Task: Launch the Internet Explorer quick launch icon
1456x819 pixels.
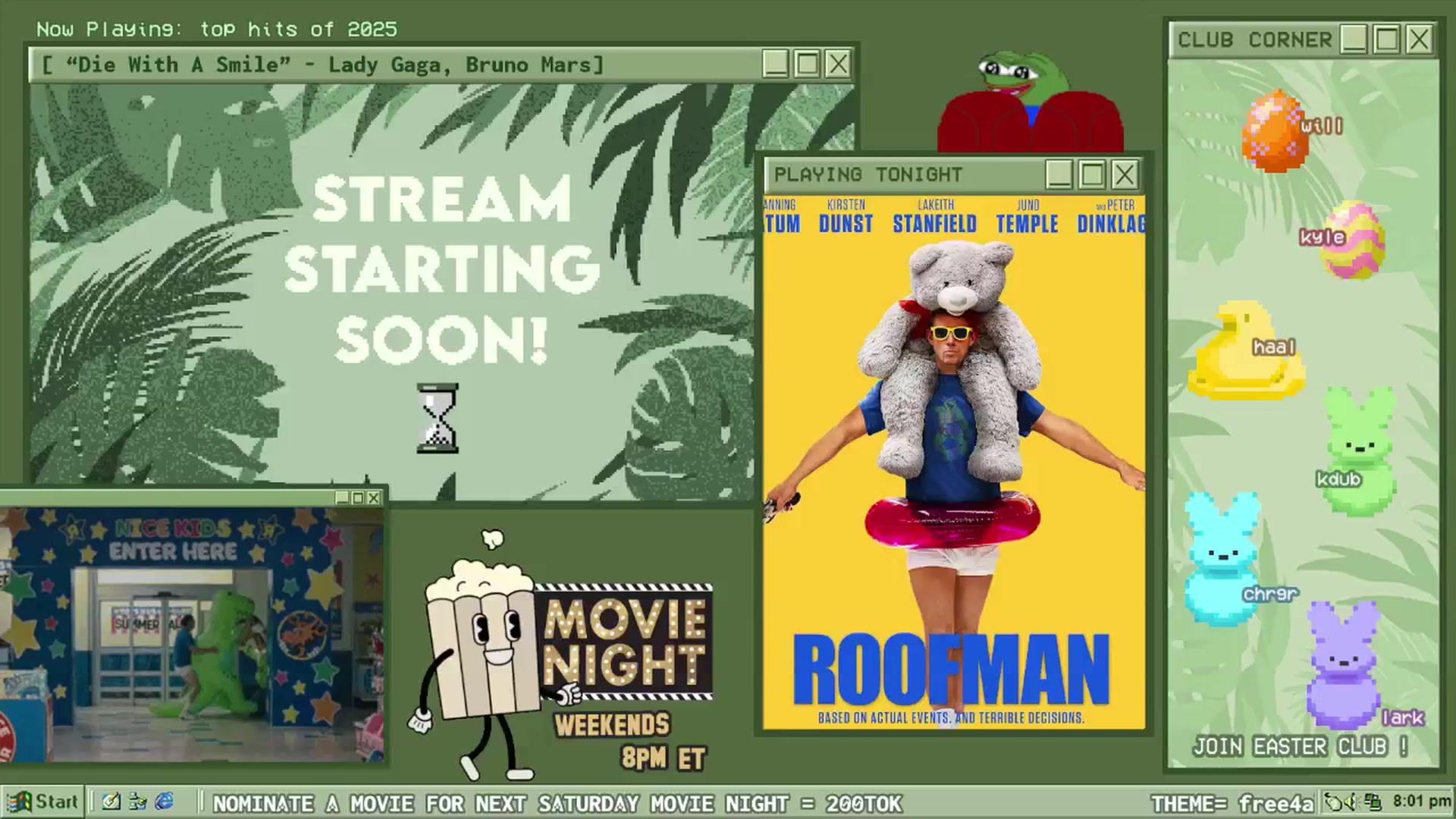Action: [164, 802]
